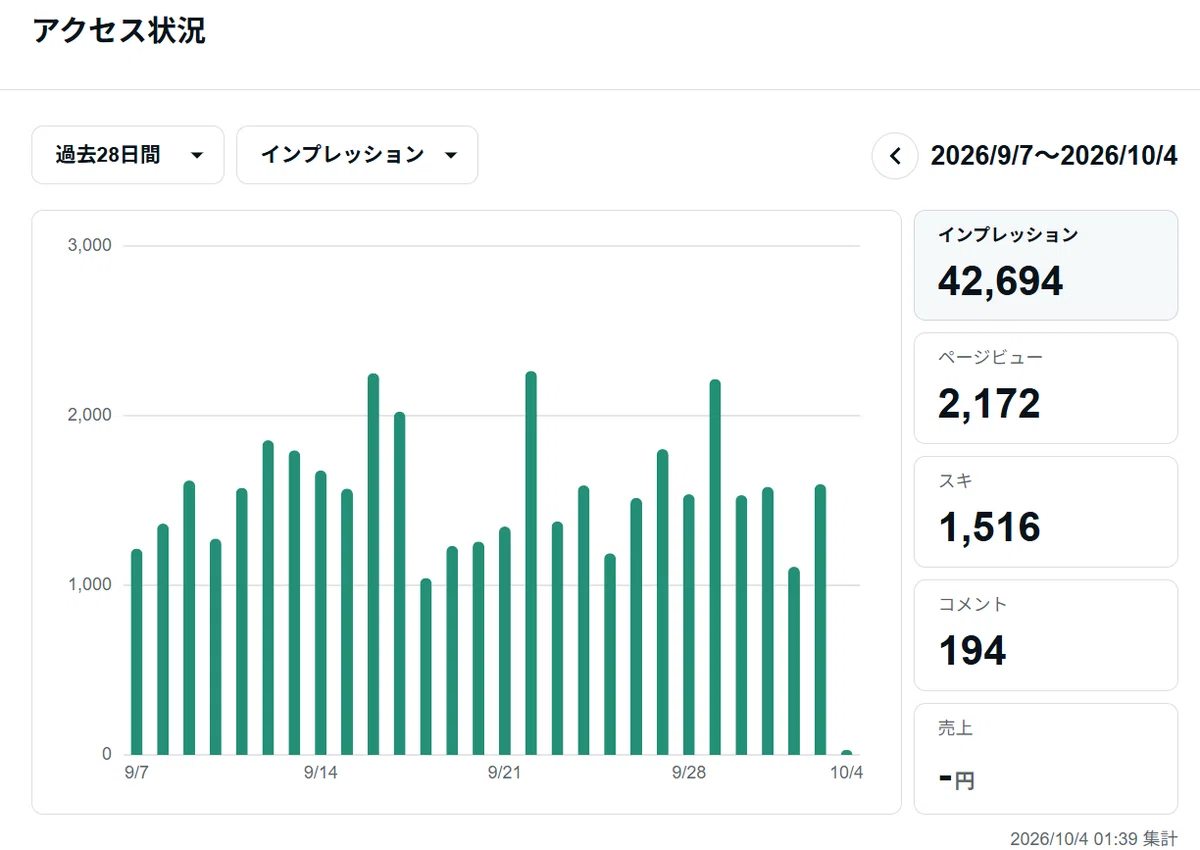
Task: Select the コメント 194 card
Action: tap(1046, 635)
